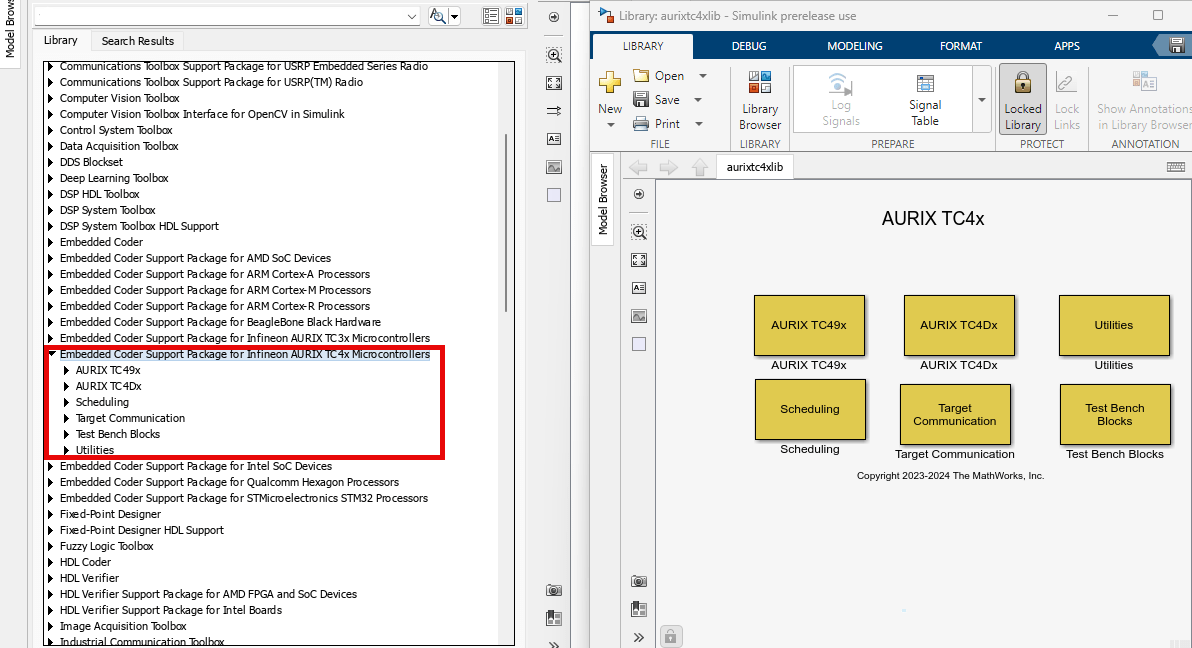Click the viewmarks icon in library palette
Image resolution: width=1192 pixels, height=648 pixels.
coord(639,609)
